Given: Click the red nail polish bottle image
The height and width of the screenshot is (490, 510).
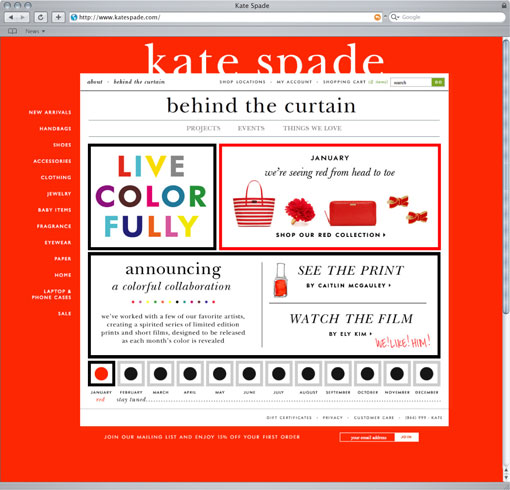Looking at the screenshot, I should (x=280, y=280).
